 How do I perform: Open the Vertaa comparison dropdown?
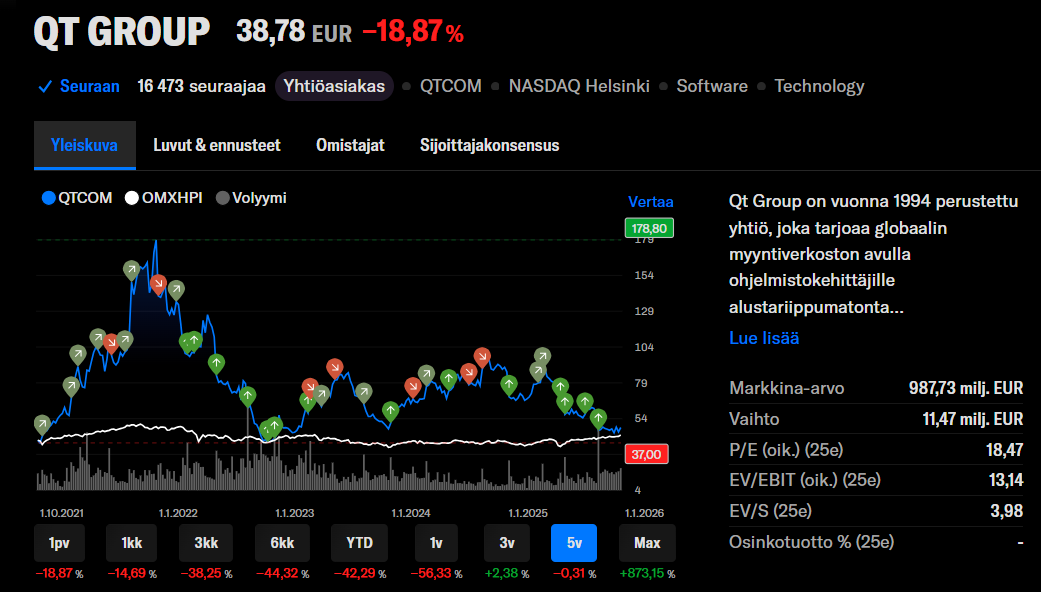[x=650, y=201]
